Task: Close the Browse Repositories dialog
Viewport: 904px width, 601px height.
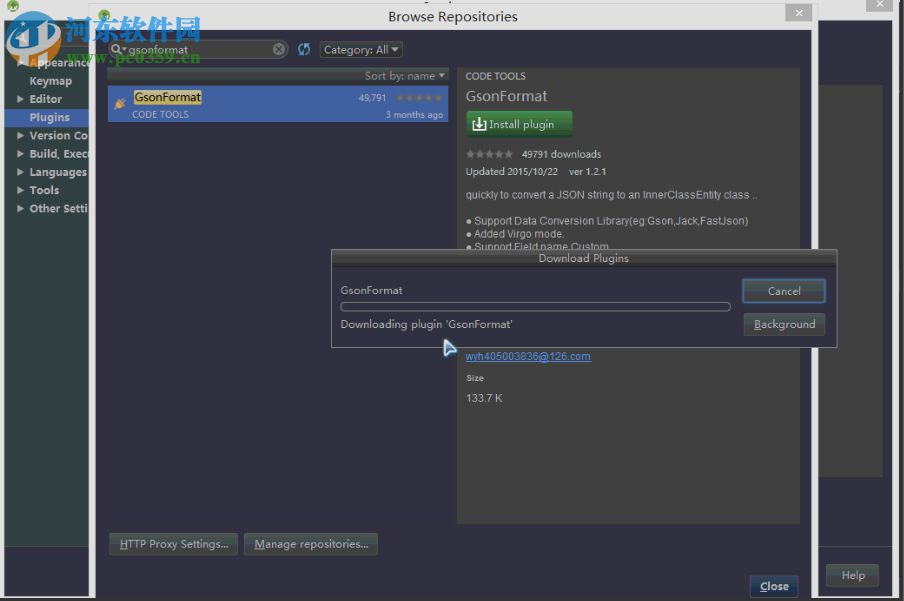Action: pyautogui.click(x=774, y=586)
